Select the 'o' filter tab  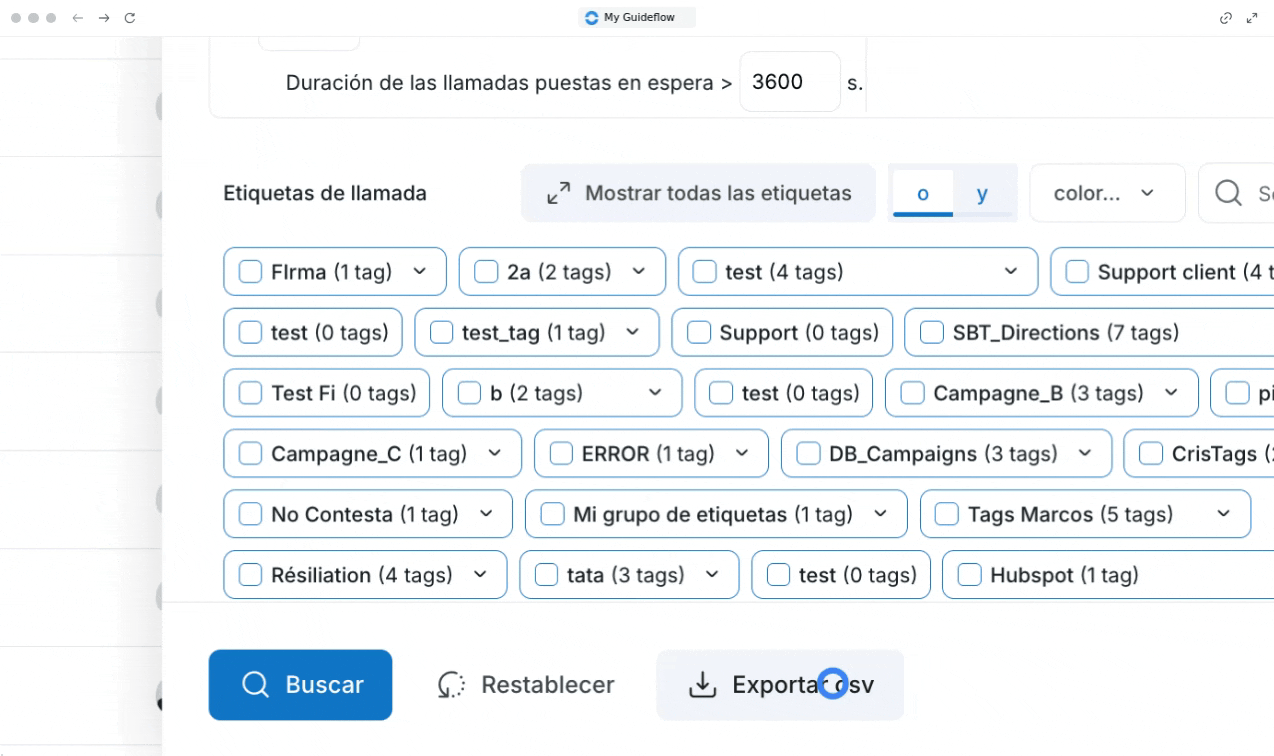(922, 194)
